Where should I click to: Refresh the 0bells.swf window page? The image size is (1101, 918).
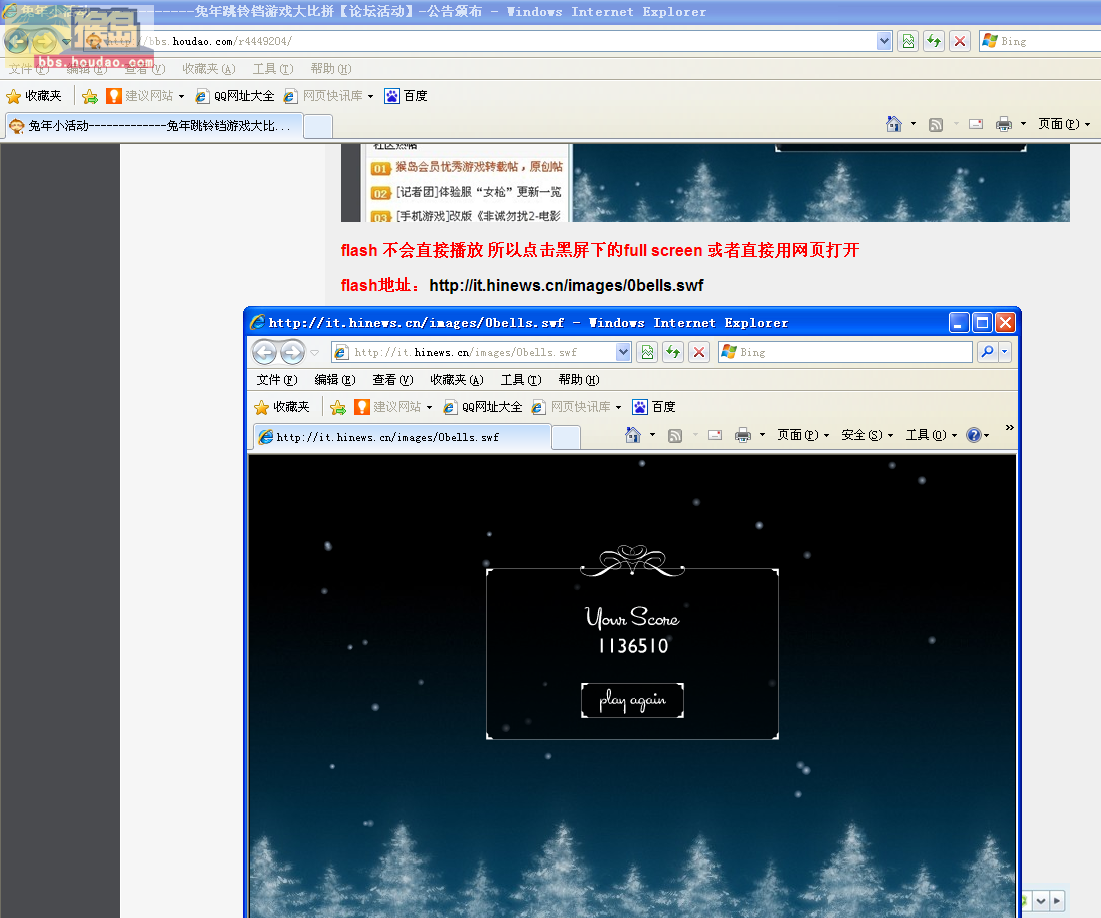[x=673, y=352]
